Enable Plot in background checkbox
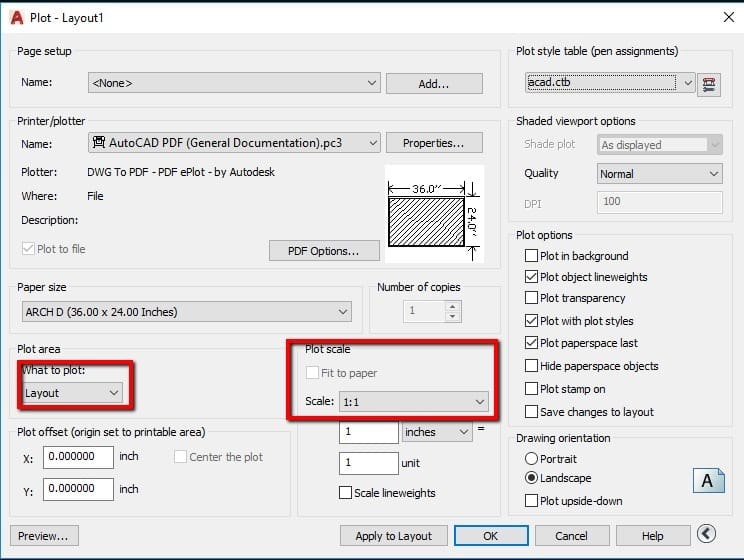 (531, 256)
